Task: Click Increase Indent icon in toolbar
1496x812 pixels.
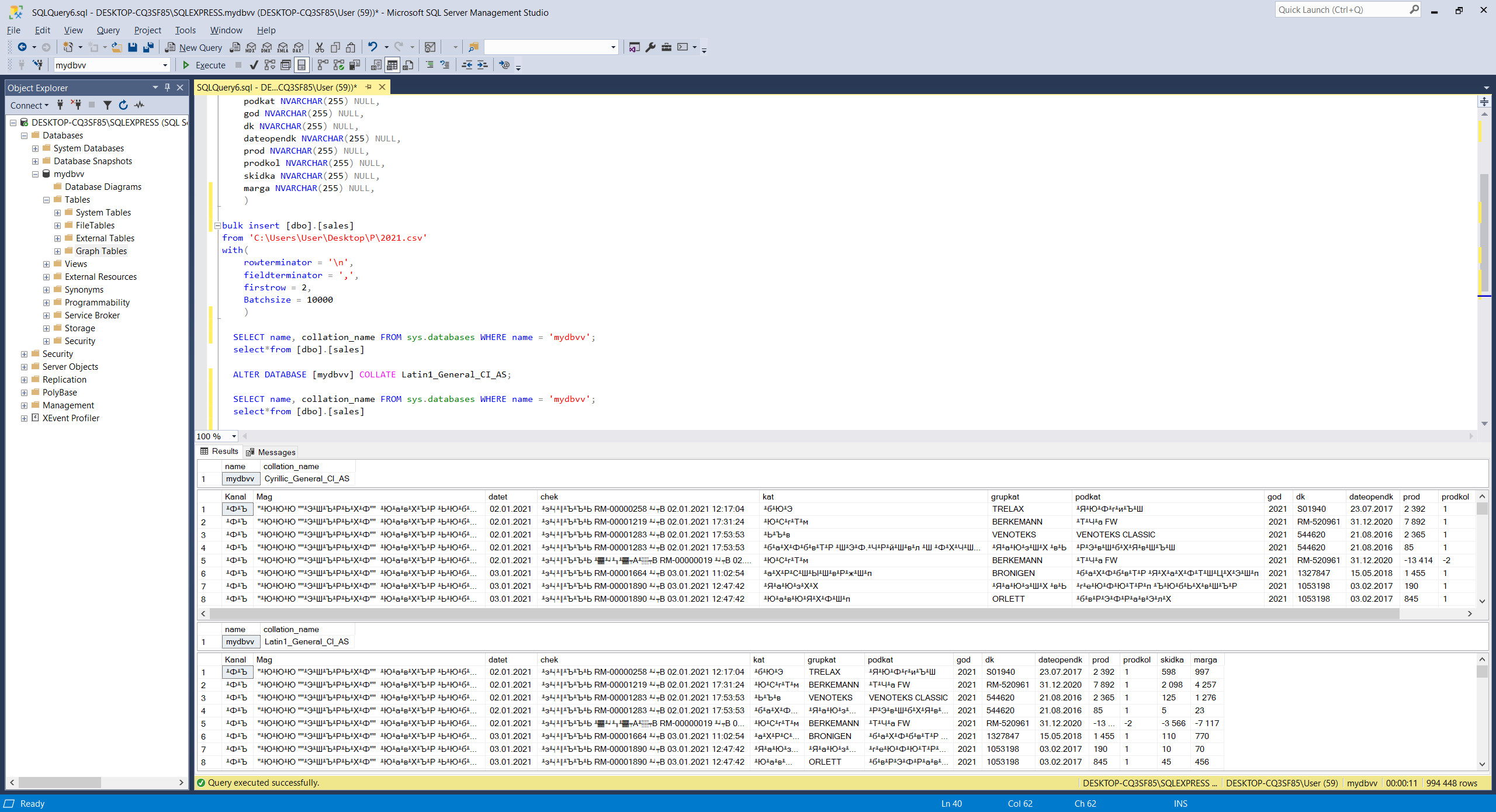Action: click(482, 65)
